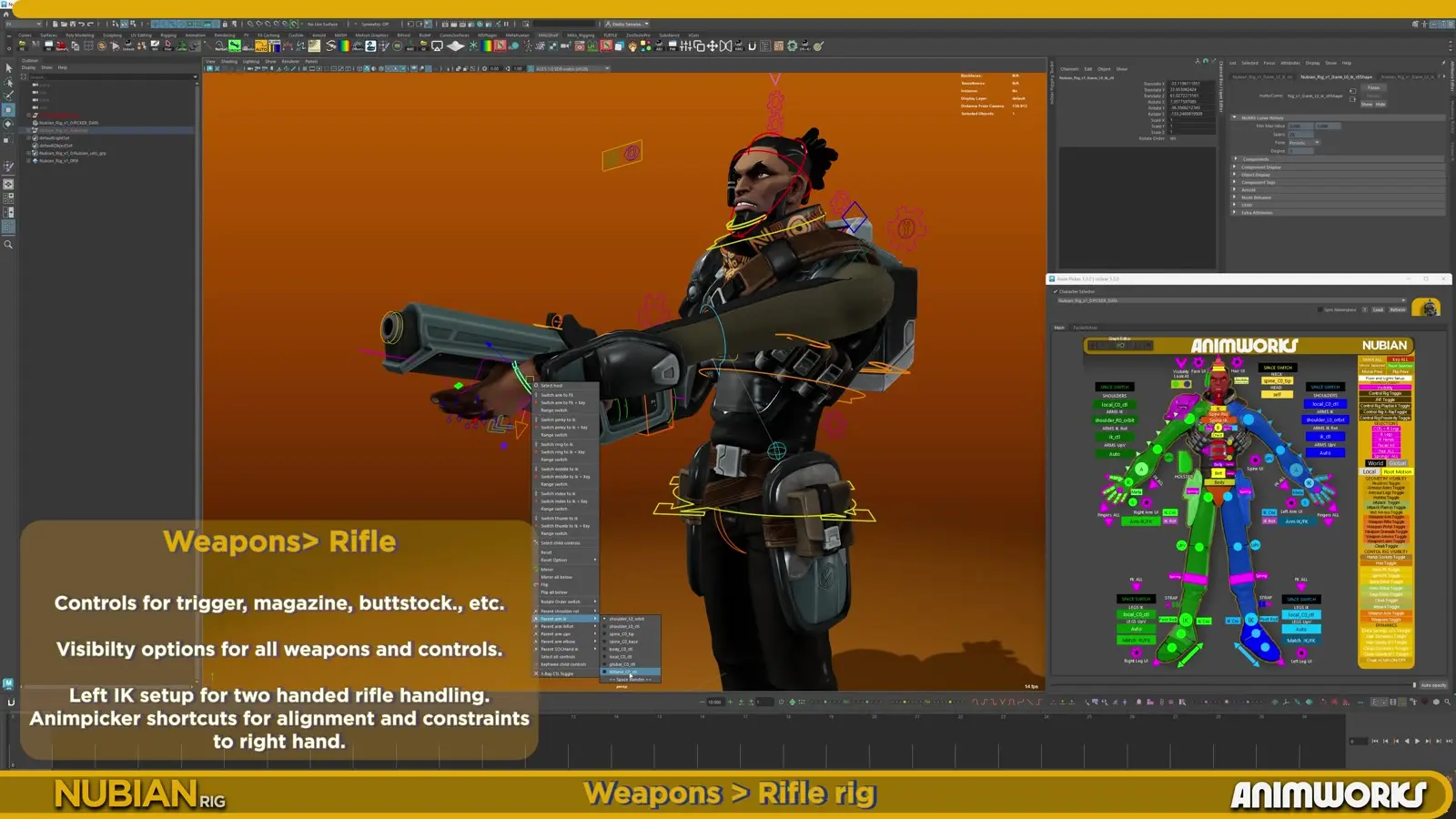Click the yellow AUTO shelf icon
The width and height of the screenshot is (1456, 819).
(x=261, y=45)
